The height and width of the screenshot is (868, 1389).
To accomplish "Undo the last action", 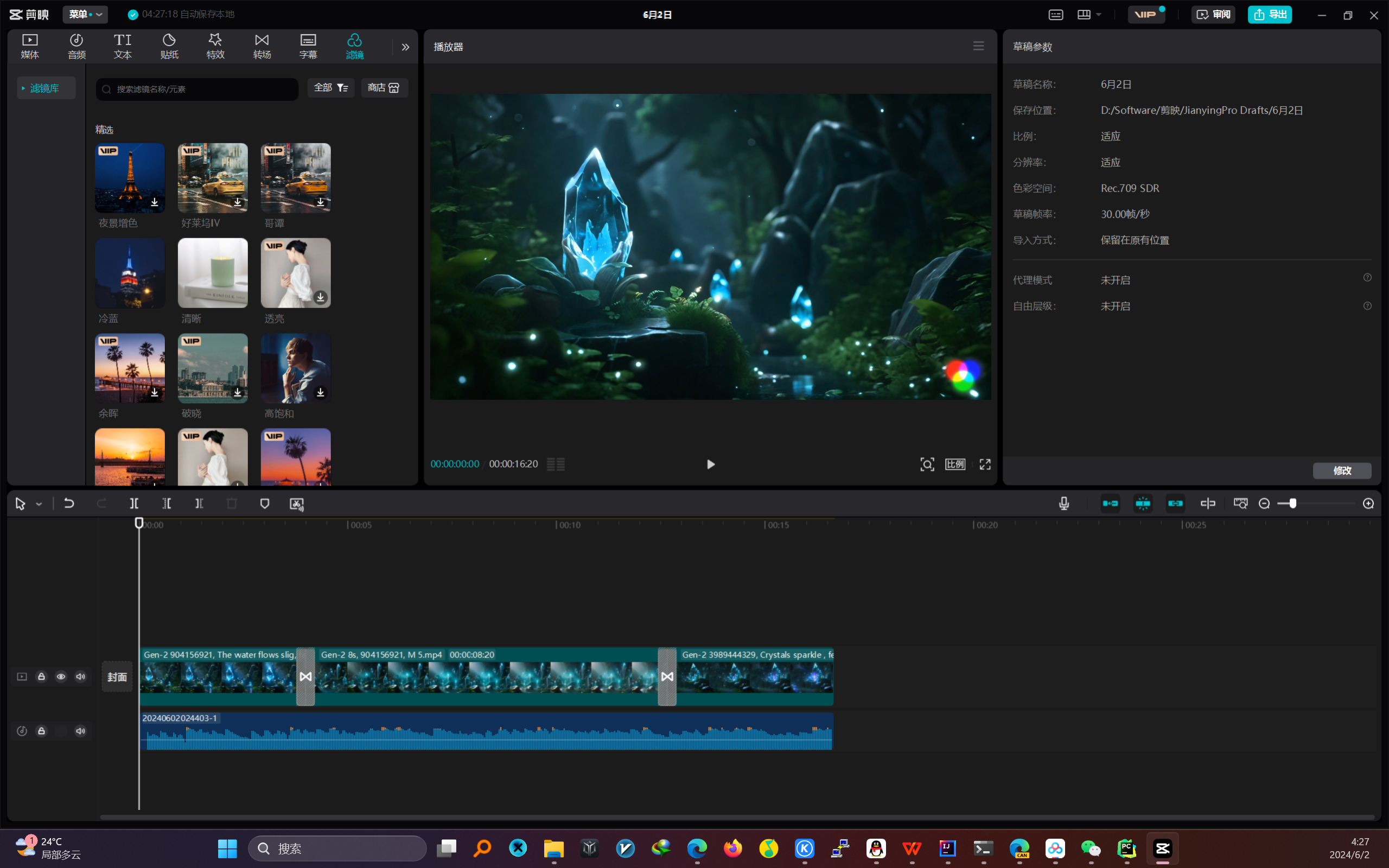I will tap(69, 503).
